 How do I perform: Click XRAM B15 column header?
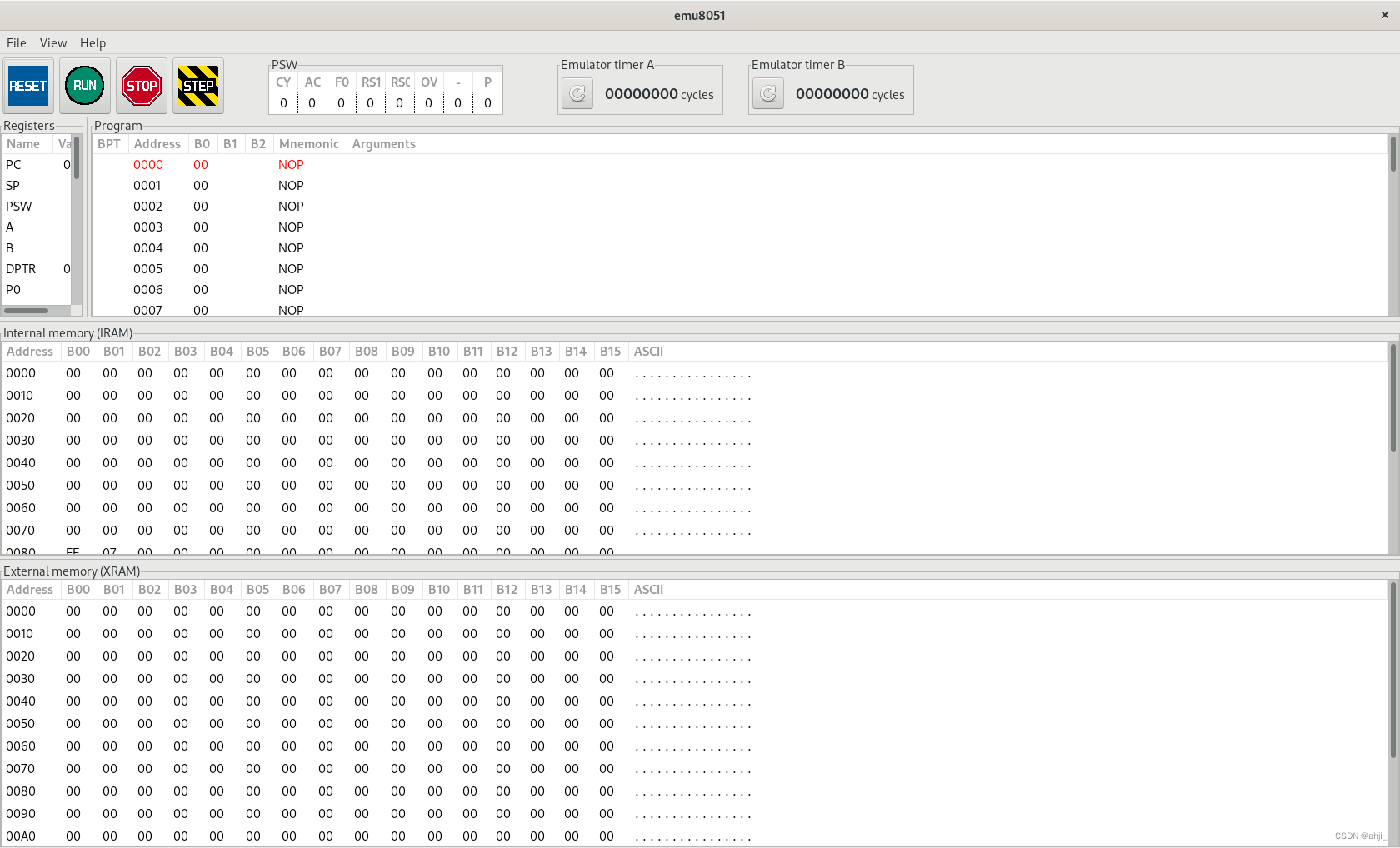[x=611, y=590]
